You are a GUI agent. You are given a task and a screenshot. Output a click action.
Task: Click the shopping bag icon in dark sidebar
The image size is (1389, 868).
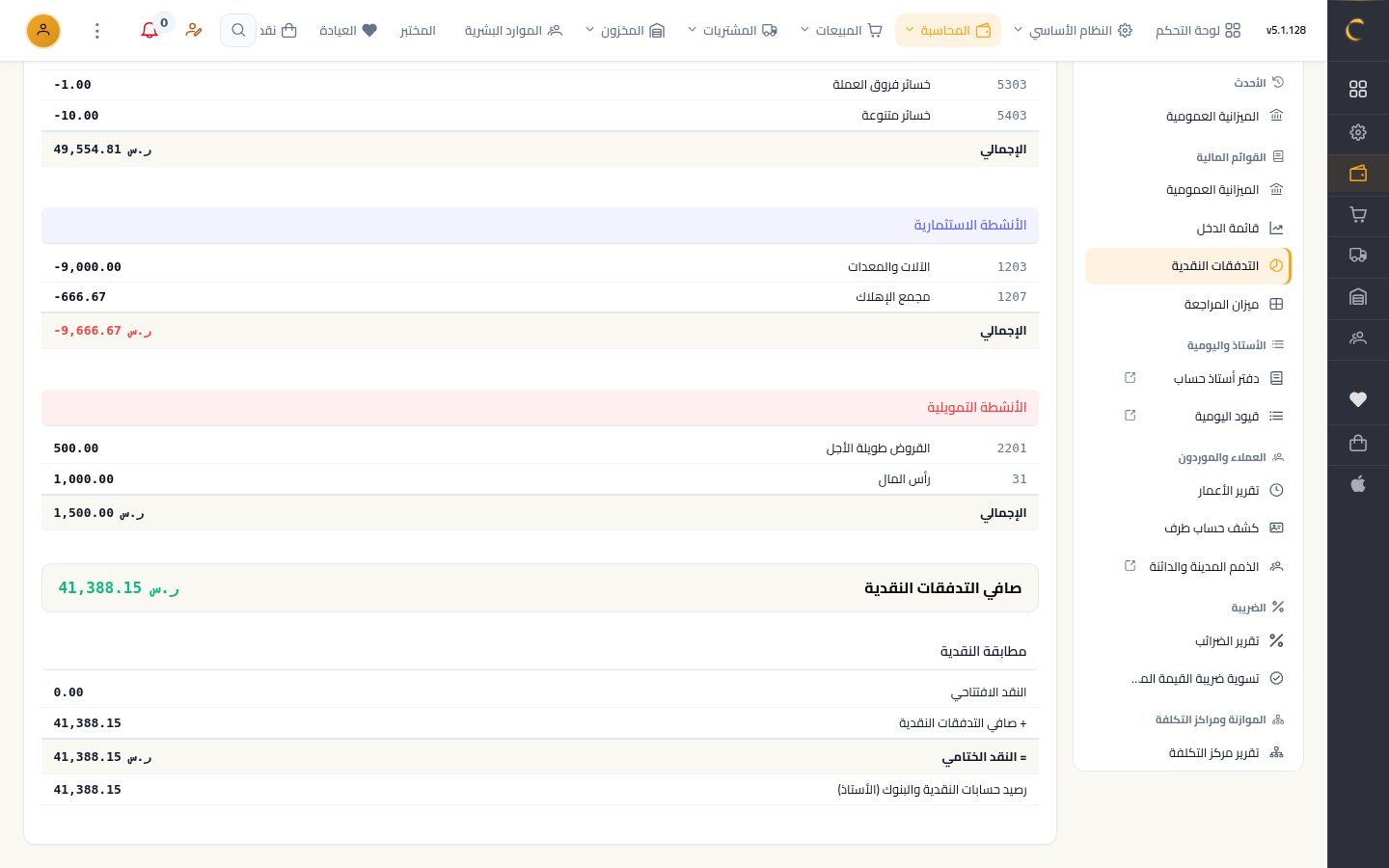[x=1358, y=443]
